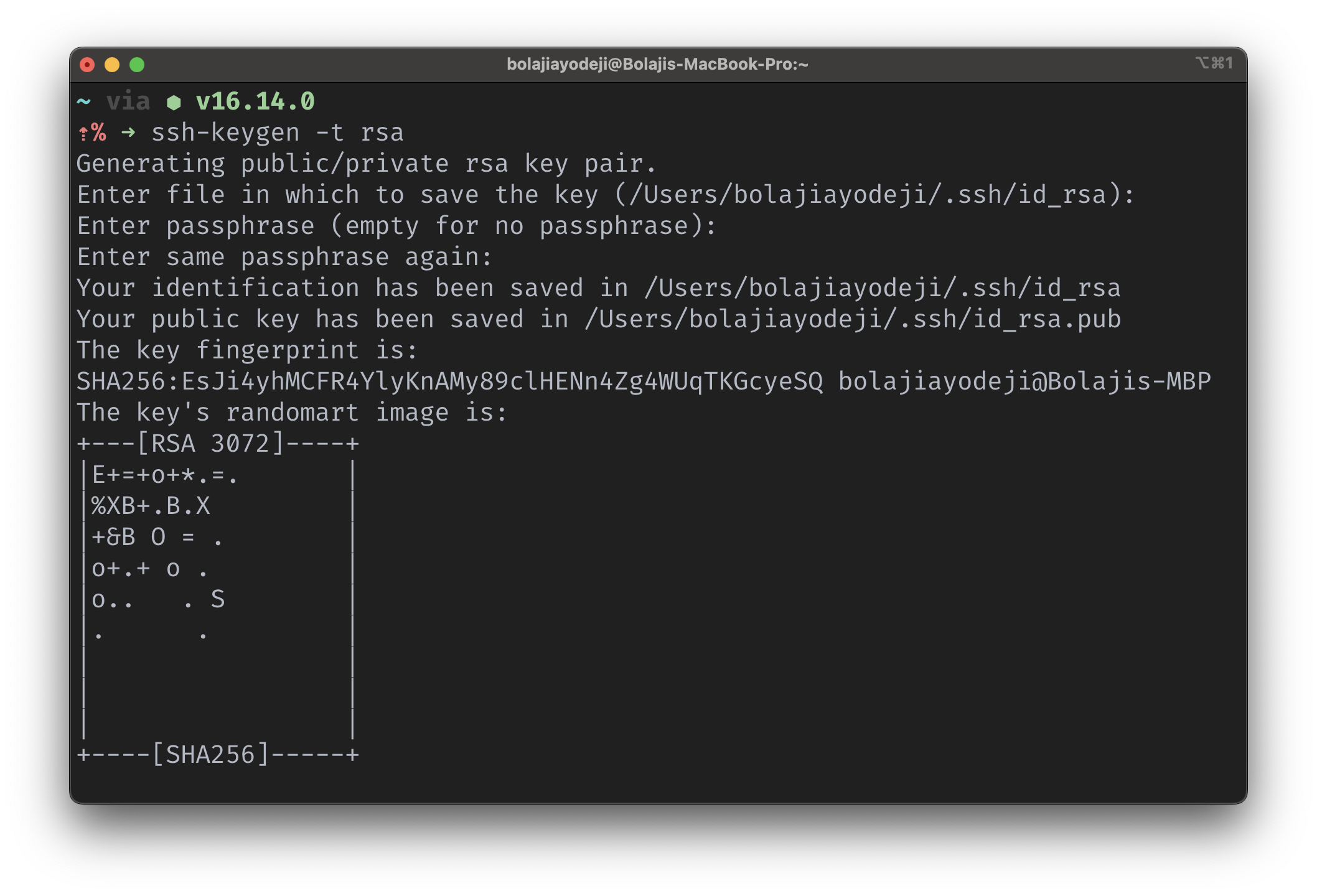1317x896 pixels.
Task: Click the letter S inside the randomart
Action: pos(217,599)
